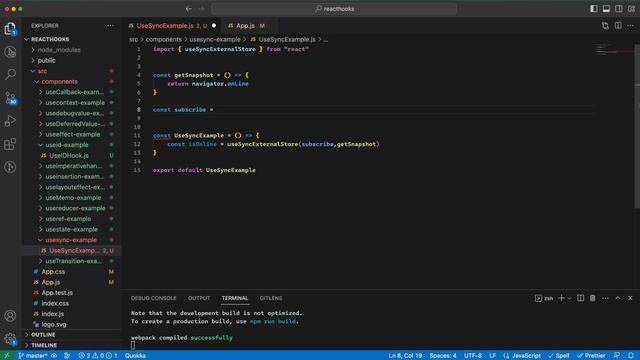The height and width of the screenshot is (360, 640).
Task: Click the components breadcrumb segment
Action: click(164, 40)
